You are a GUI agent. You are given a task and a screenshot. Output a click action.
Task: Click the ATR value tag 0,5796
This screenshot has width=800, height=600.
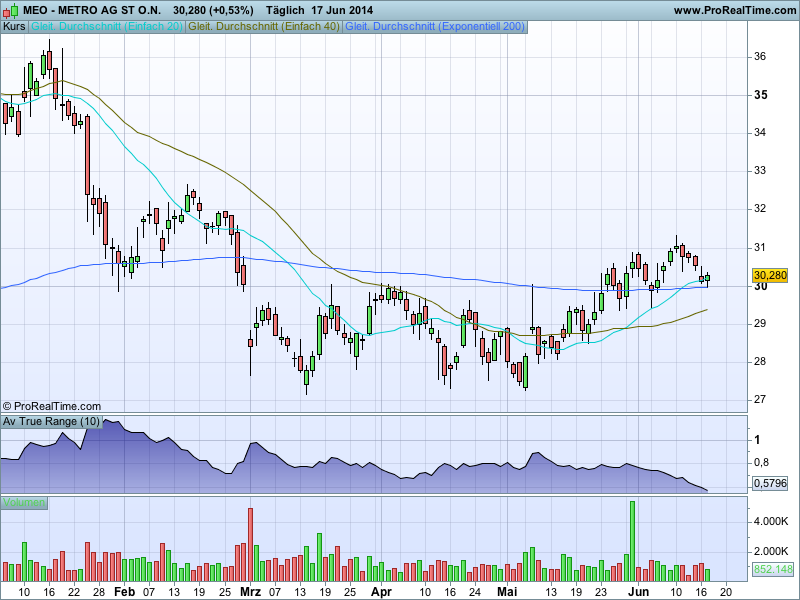click(770, 483)
